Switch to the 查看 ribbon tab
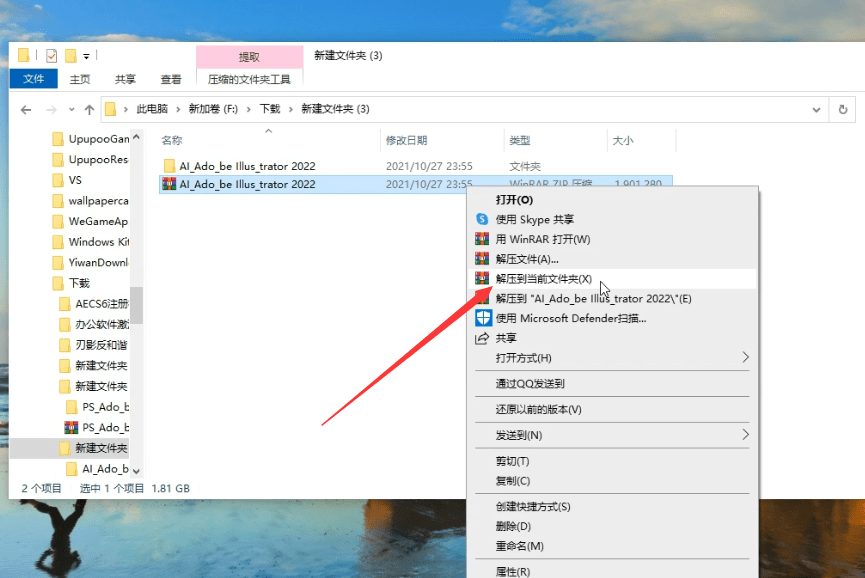 click(170, 79)
